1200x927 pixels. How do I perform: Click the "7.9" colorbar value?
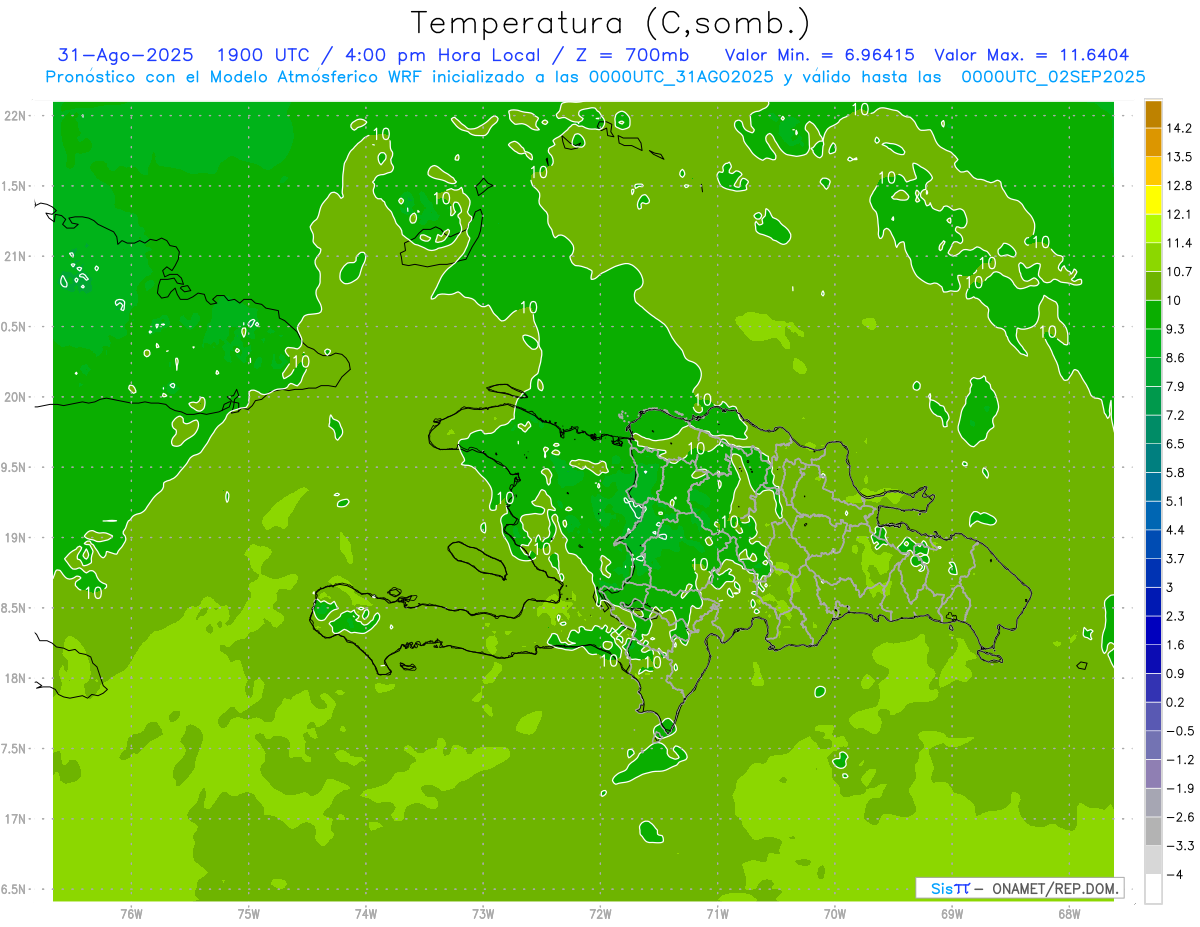(x=1176, y=387)
